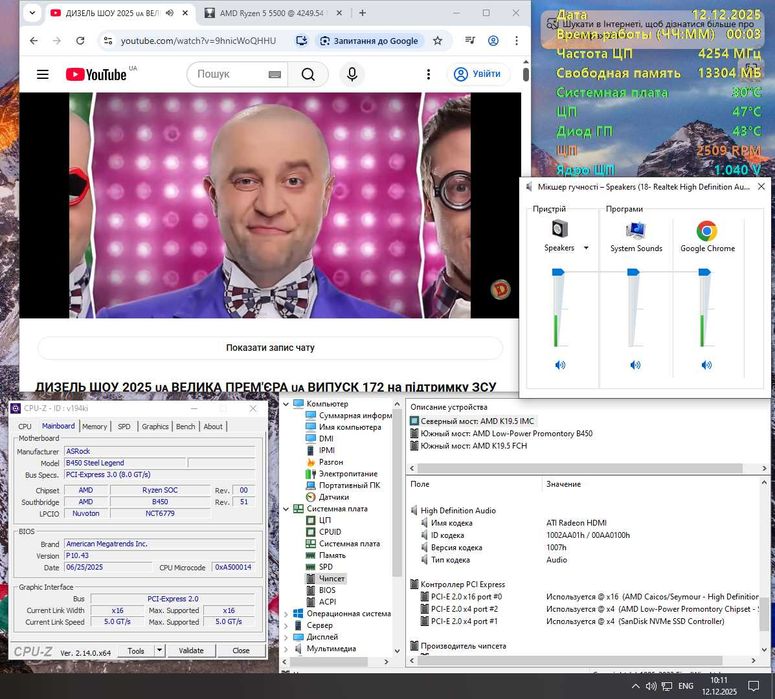Open the Graphics tab in CPU-Z
The width and height of the screenshot is (775, 699).
point(155,426)
